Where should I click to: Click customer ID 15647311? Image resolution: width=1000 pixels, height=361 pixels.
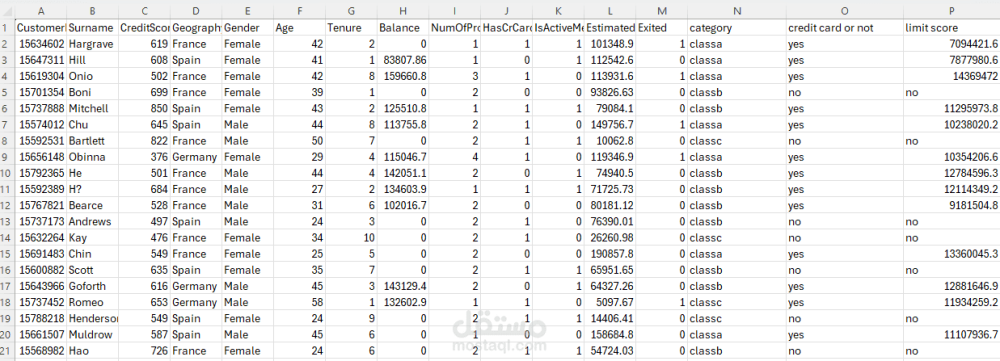[41, 60]
